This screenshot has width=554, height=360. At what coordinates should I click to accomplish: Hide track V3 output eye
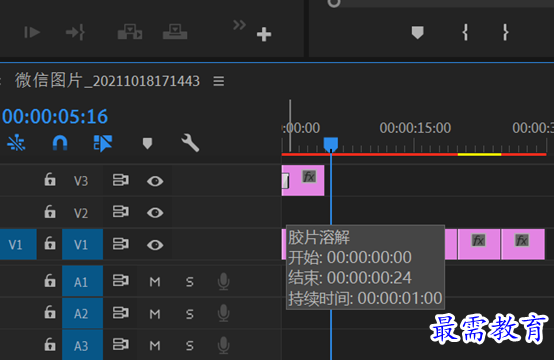point(155,181)
